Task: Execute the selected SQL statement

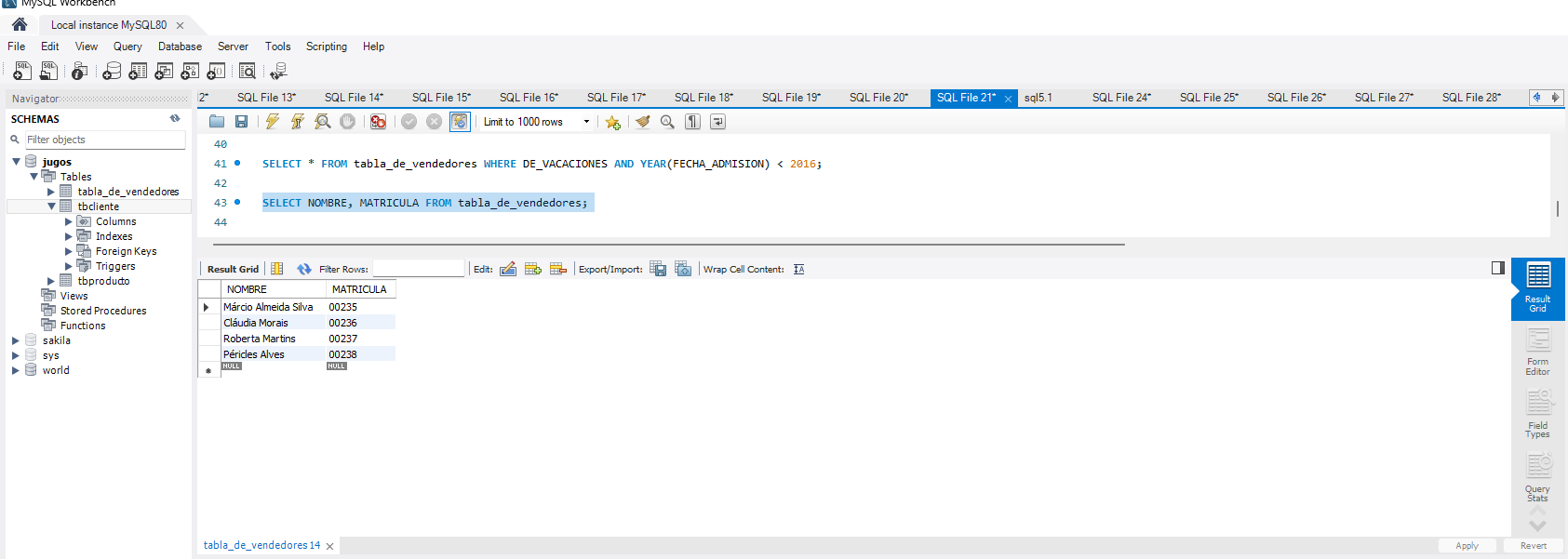Action: click(x=272, y=121)
